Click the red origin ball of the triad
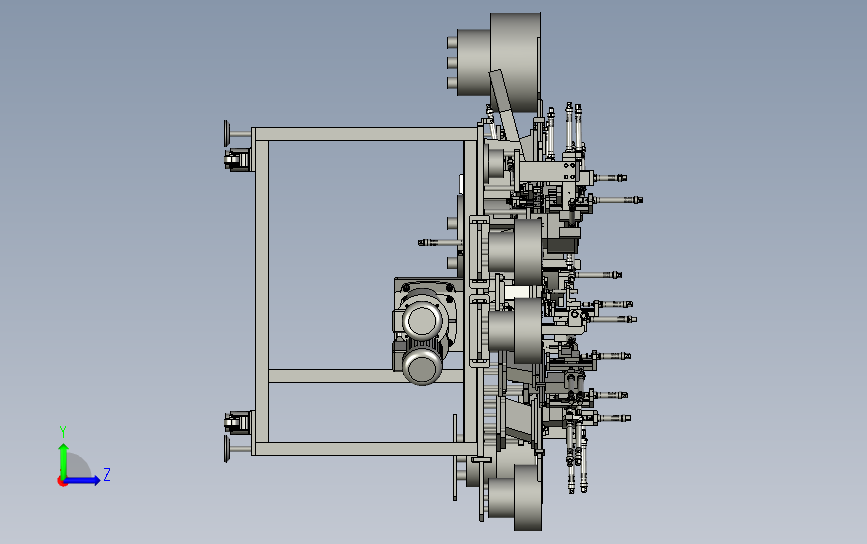This screenshot has height=544, width=867. [x=62, y=482]
